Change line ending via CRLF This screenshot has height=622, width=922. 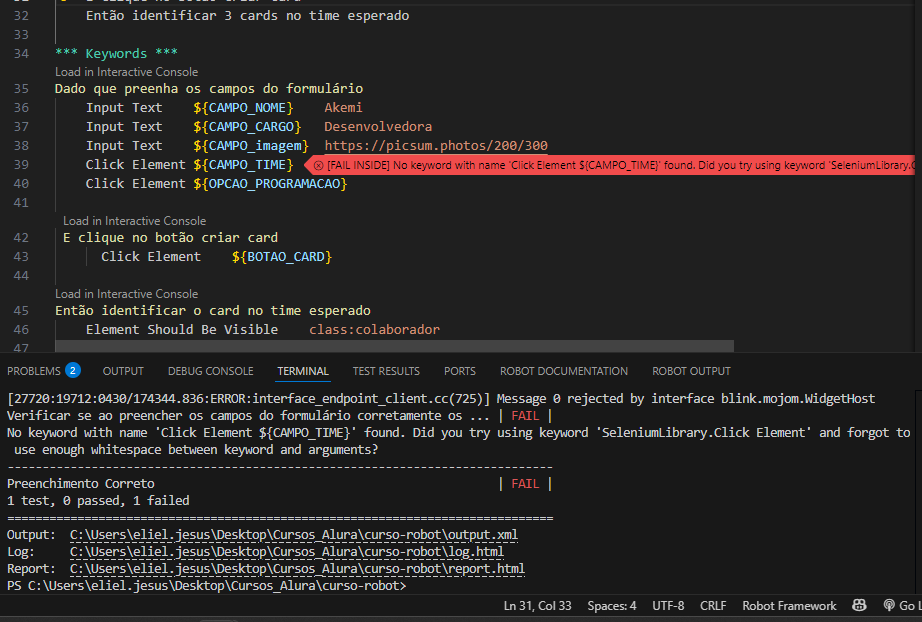(713, 606)
